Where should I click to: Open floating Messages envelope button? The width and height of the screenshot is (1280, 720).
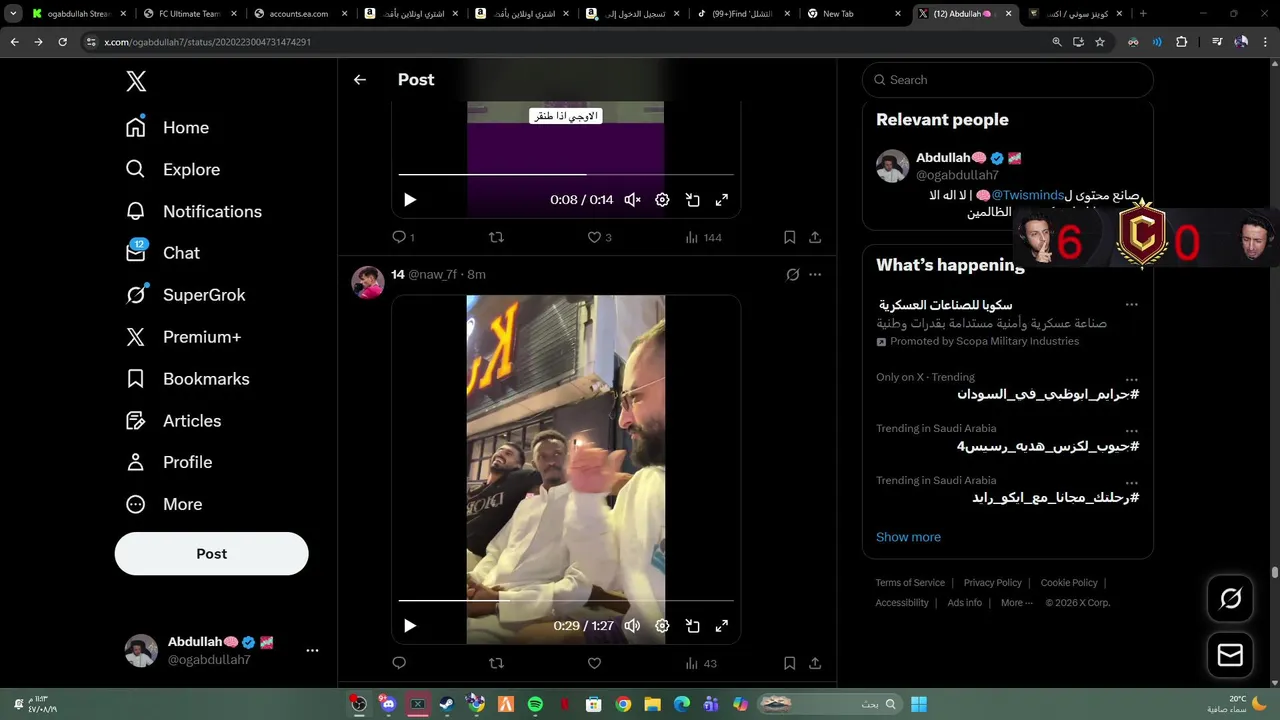(1230, 655)
